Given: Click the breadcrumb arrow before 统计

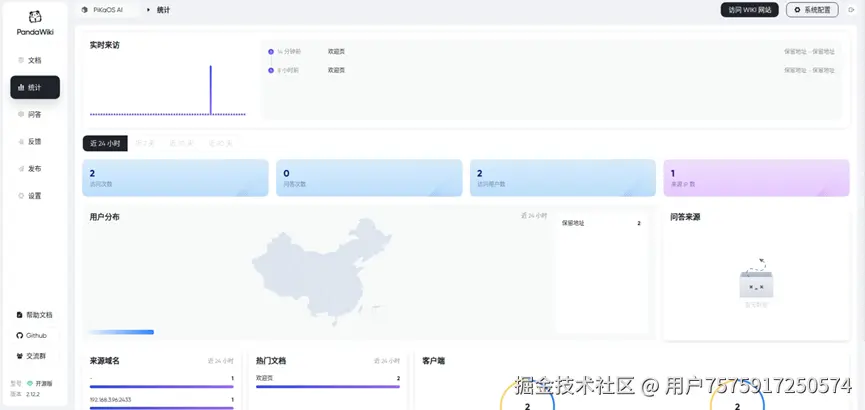Looking at the screenshot, I should tap(148, 10).
